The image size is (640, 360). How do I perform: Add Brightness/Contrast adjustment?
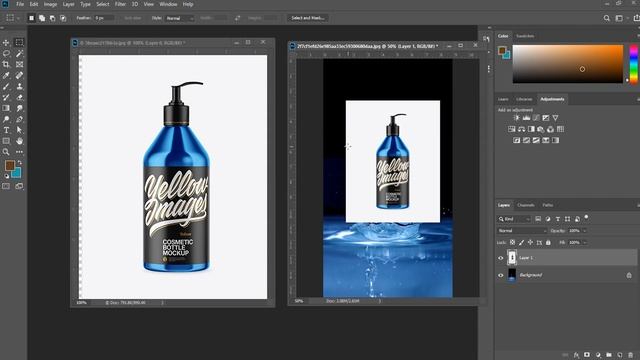coord(516,118)
